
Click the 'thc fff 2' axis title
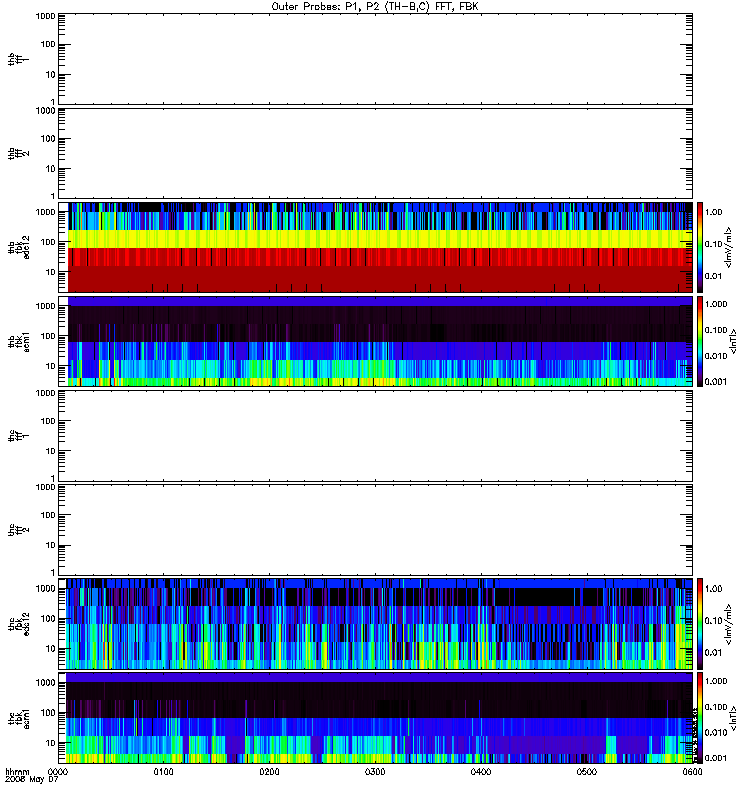[x=18, y=530]
